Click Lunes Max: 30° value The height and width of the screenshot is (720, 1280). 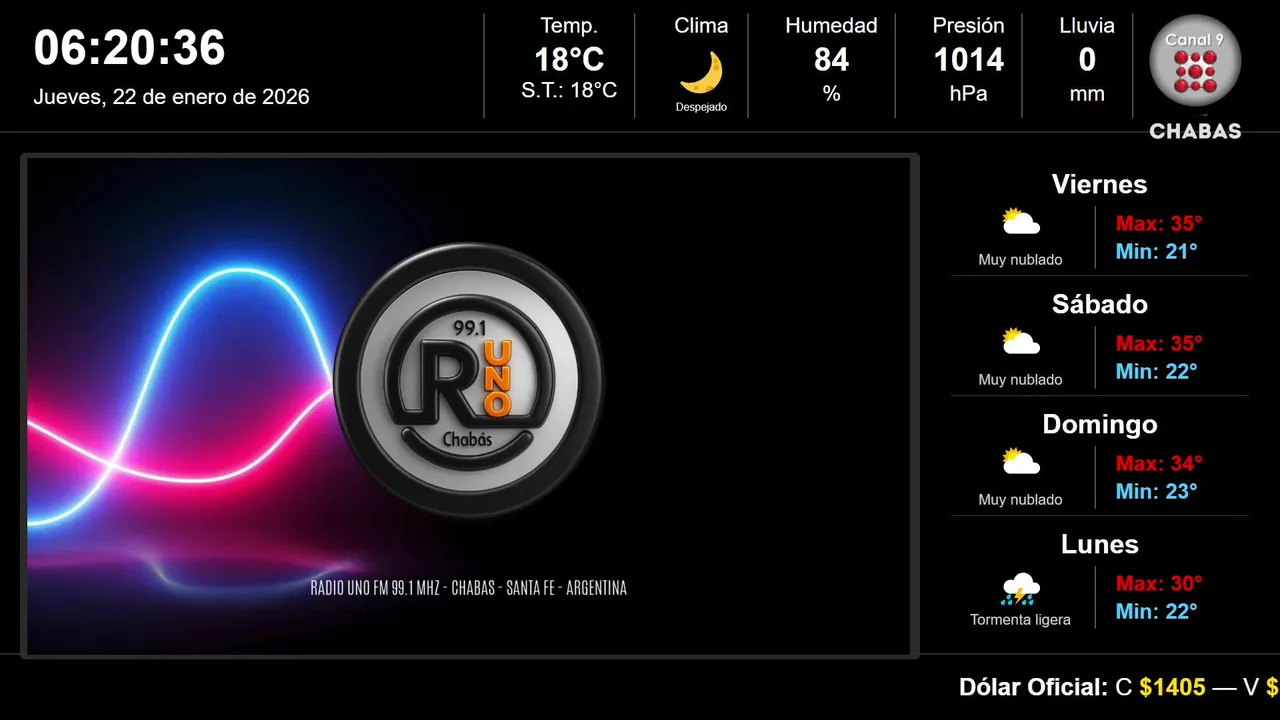tap(1159, 583)
